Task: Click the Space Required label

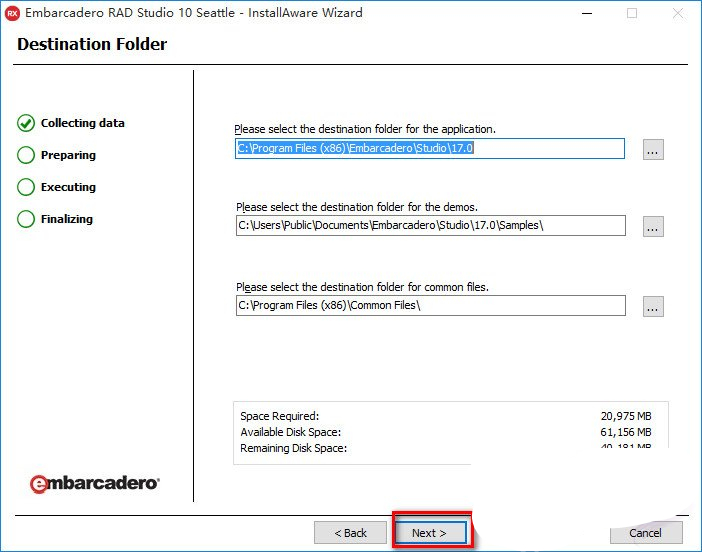Action: [280, 416]
